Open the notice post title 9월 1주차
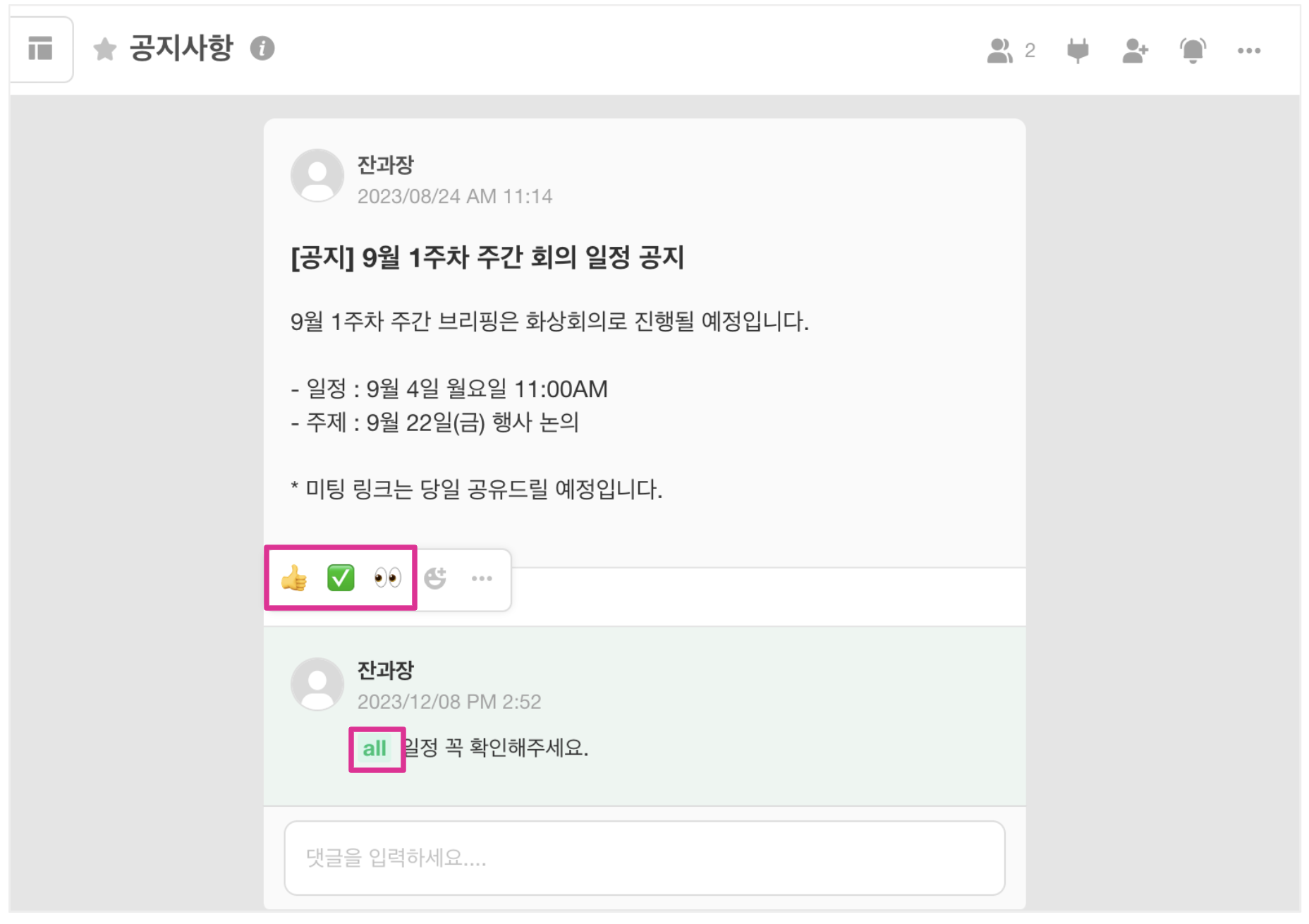The width and height of the screenshot is (1309, 924). (487, 257)
